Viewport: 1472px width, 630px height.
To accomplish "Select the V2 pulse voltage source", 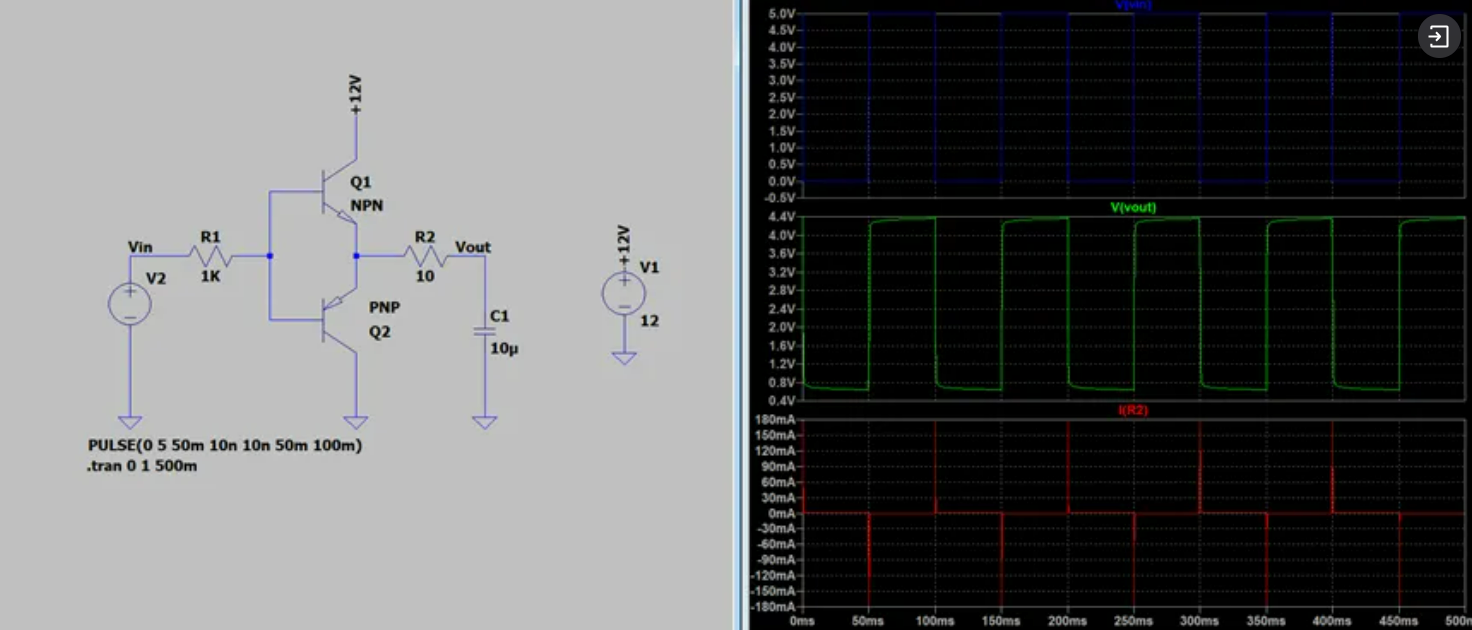I will click(130, 303).
